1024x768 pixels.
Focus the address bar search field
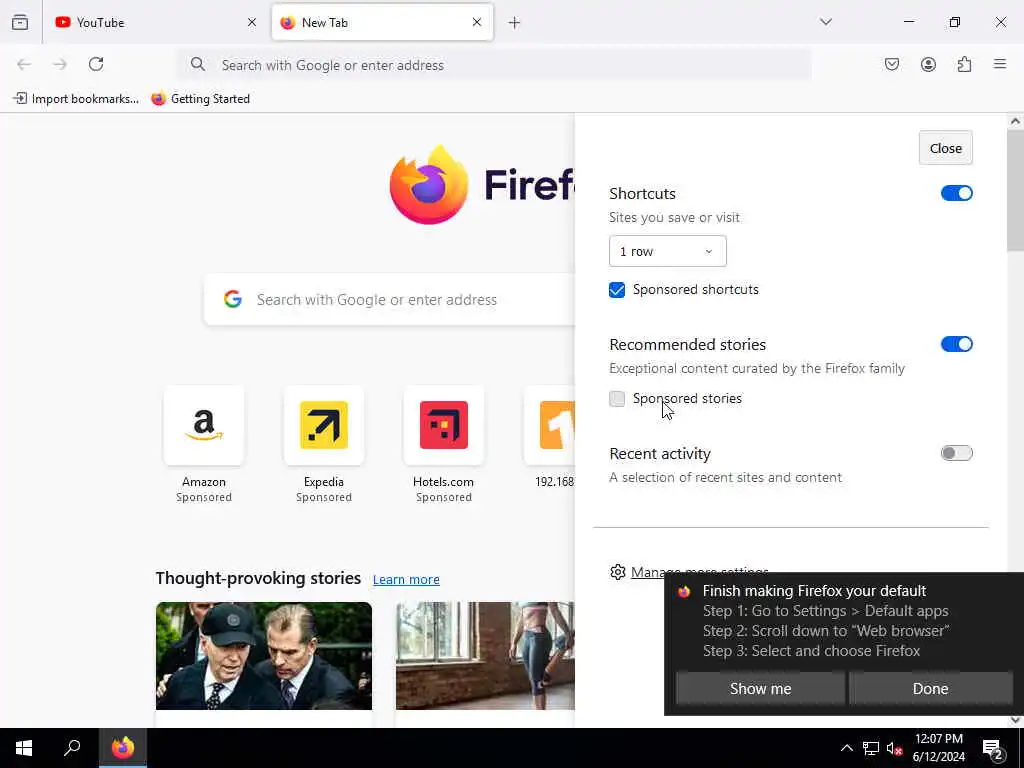click(x=494, y=65)
